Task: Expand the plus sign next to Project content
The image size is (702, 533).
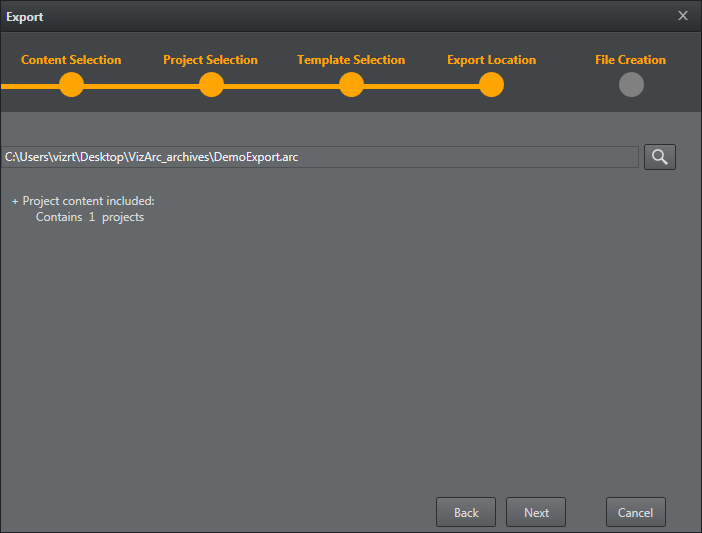Action: [x=15, y=201]
